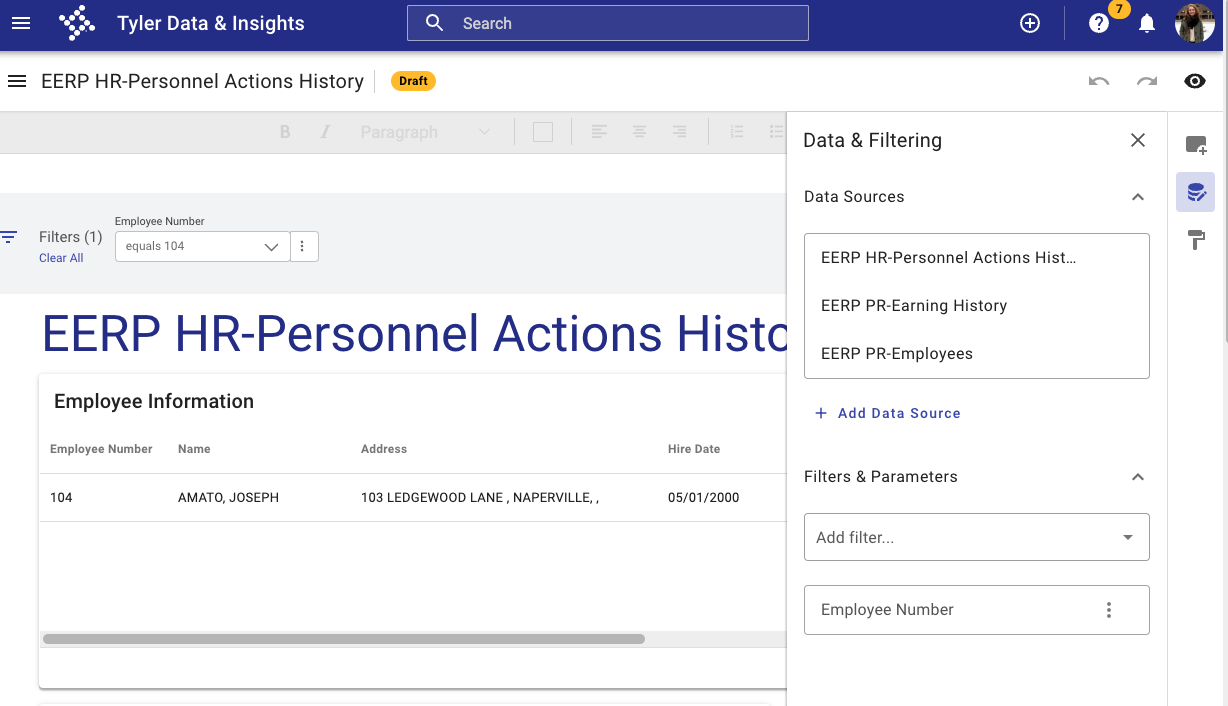Screen dimensions: 1228x706
Task: Open the help question mark icon
Action: click(1099, 23)
